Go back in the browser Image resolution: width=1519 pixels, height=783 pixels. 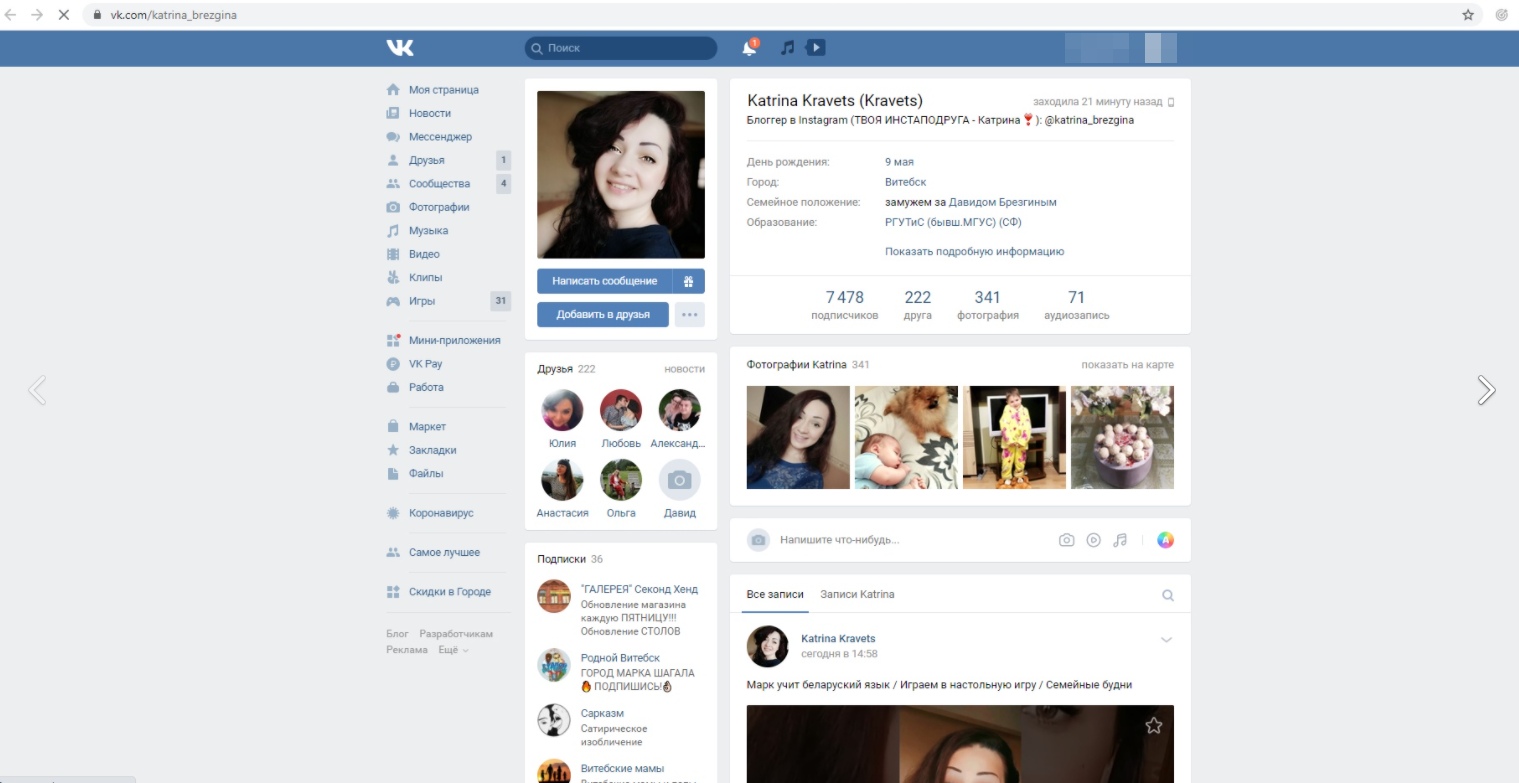[11, 15]
